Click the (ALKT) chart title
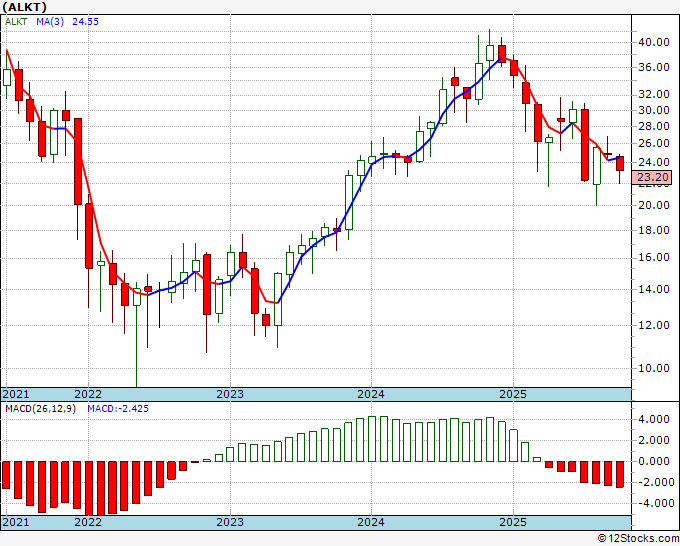 point(24,7)
